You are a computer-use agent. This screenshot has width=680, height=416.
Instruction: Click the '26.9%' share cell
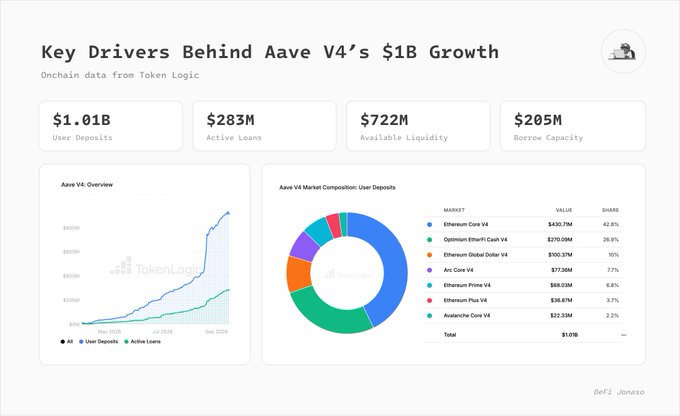point(611,240)
